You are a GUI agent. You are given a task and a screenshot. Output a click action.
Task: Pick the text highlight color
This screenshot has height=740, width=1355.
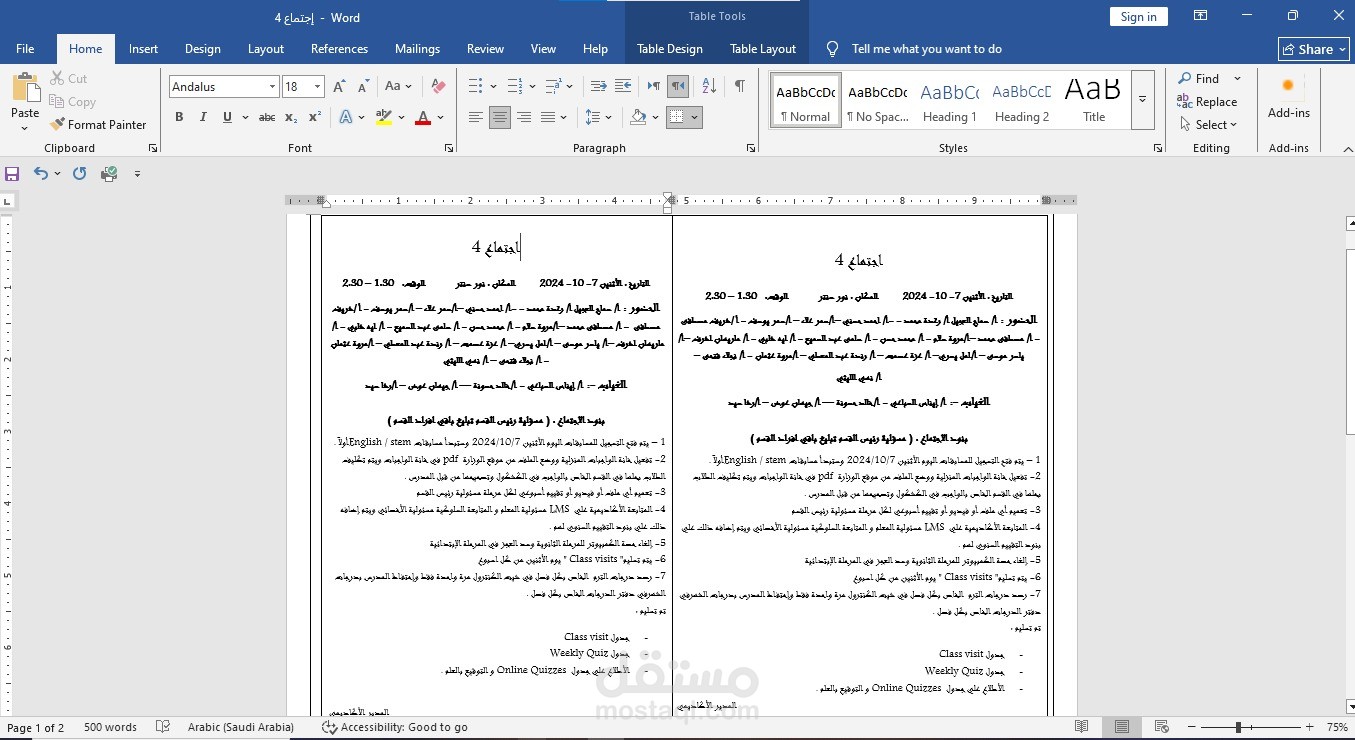[383, 117]
